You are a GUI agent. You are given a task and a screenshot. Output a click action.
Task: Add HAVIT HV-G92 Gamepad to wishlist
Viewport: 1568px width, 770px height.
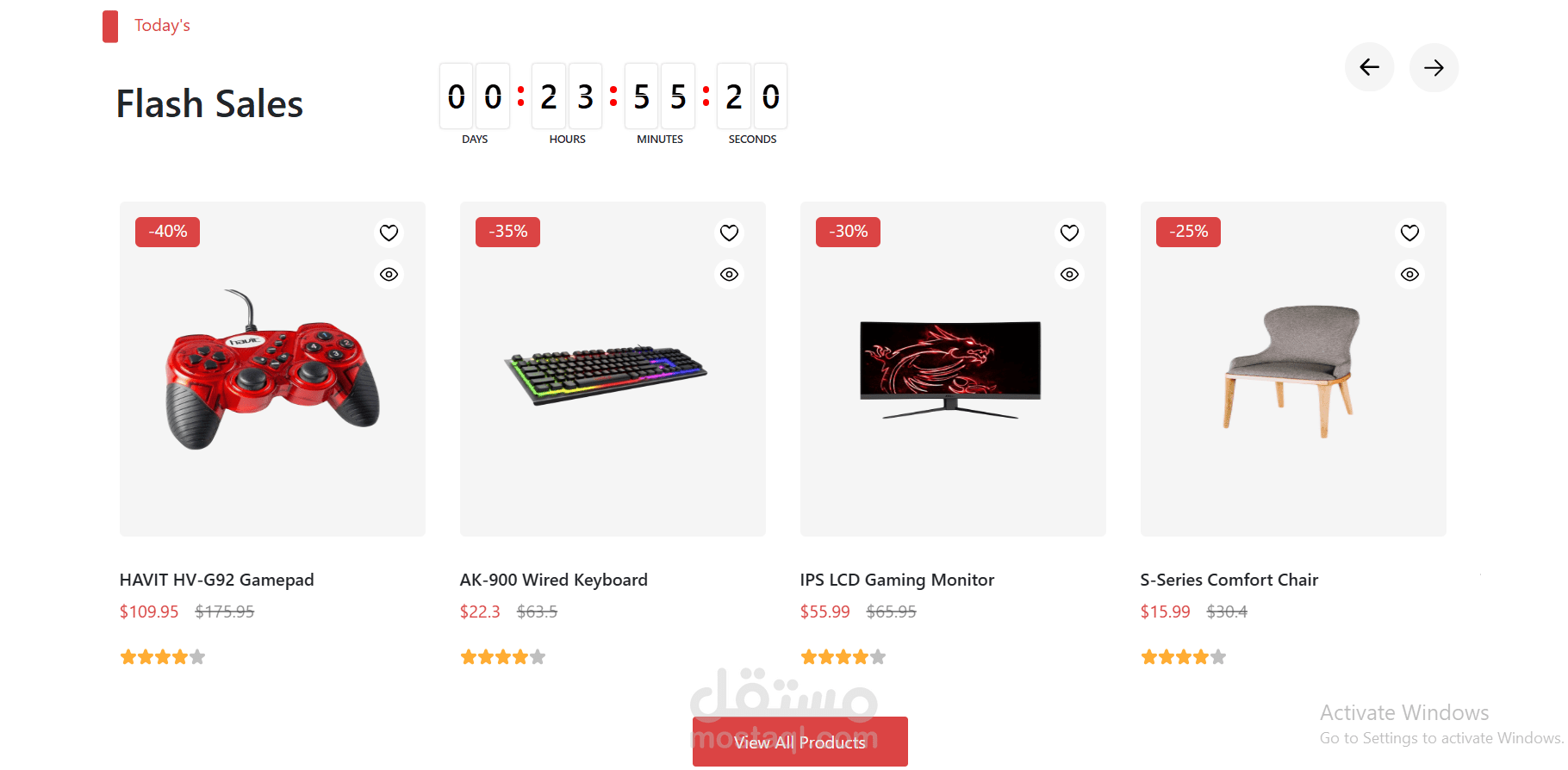(x=389, y=233)
